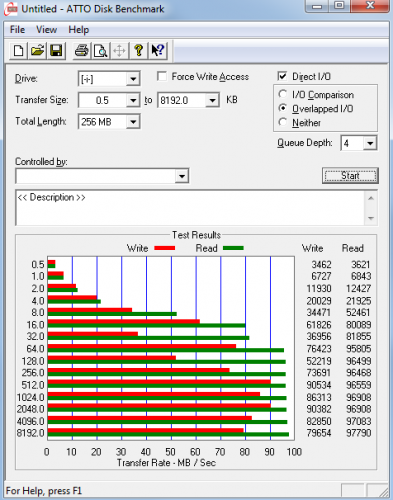
Task: Uncheck the Direct I/O checkbox
Action: [282, 76]
